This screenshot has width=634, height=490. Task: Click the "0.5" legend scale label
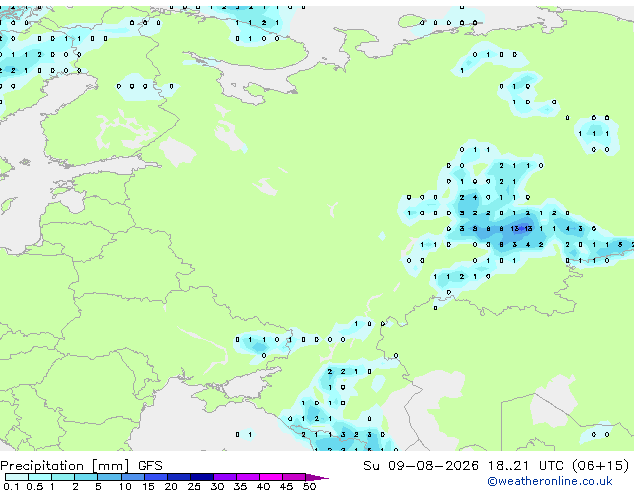point(35,486)
